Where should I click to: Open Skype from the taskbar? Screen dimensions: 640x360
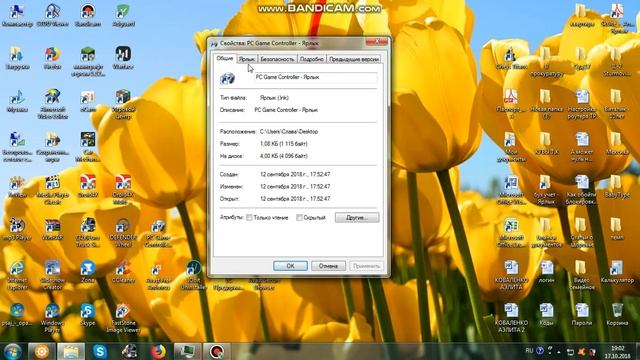(100, 351)
